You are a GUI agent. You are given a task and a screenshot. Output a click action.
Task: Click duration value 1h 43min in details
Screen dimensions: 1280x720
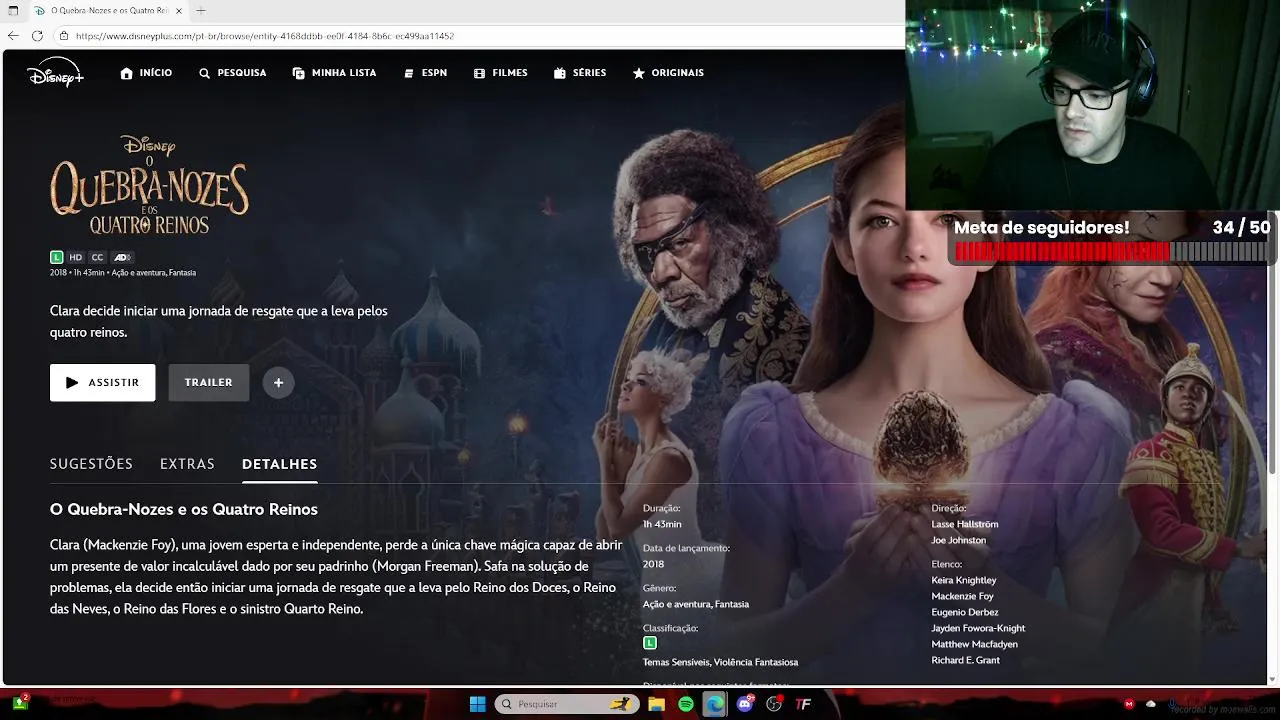point(662,524)
